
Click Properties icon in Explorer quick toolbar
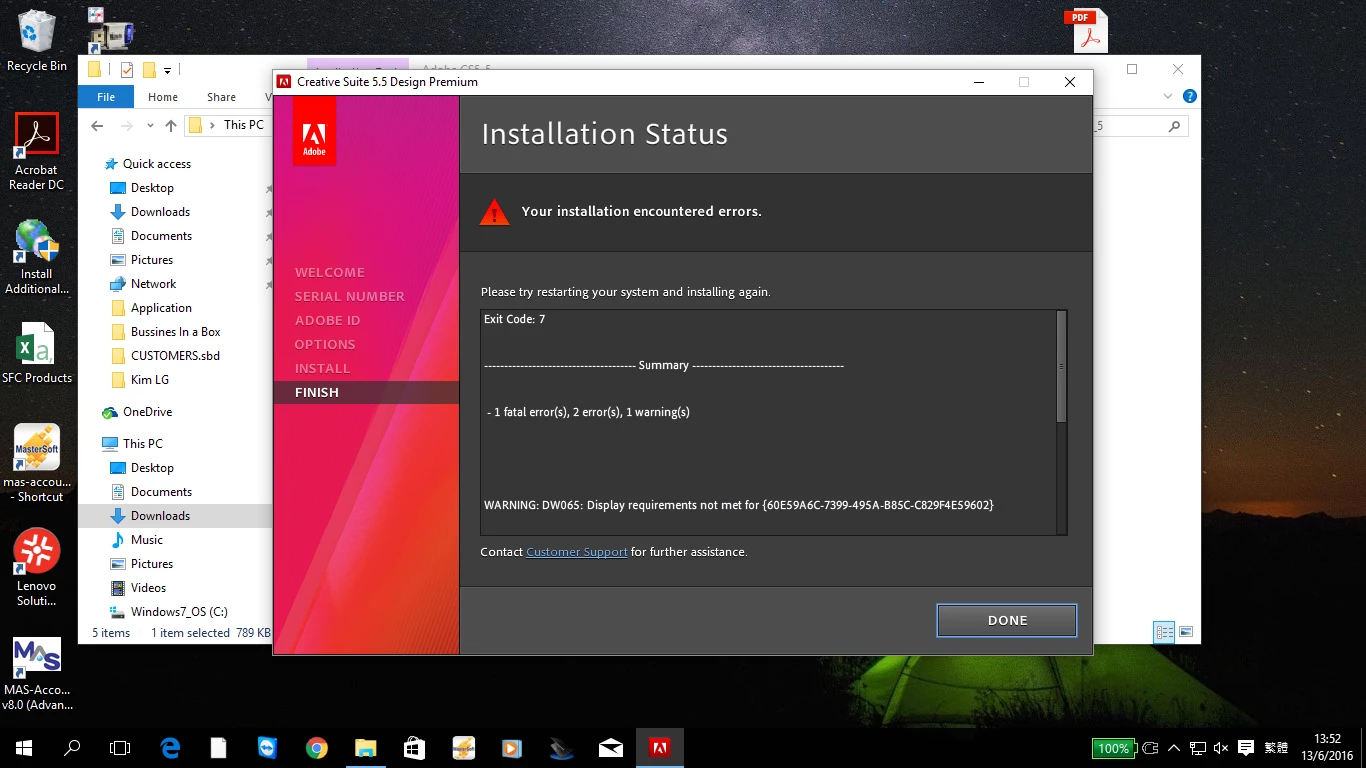coord(127,70)
